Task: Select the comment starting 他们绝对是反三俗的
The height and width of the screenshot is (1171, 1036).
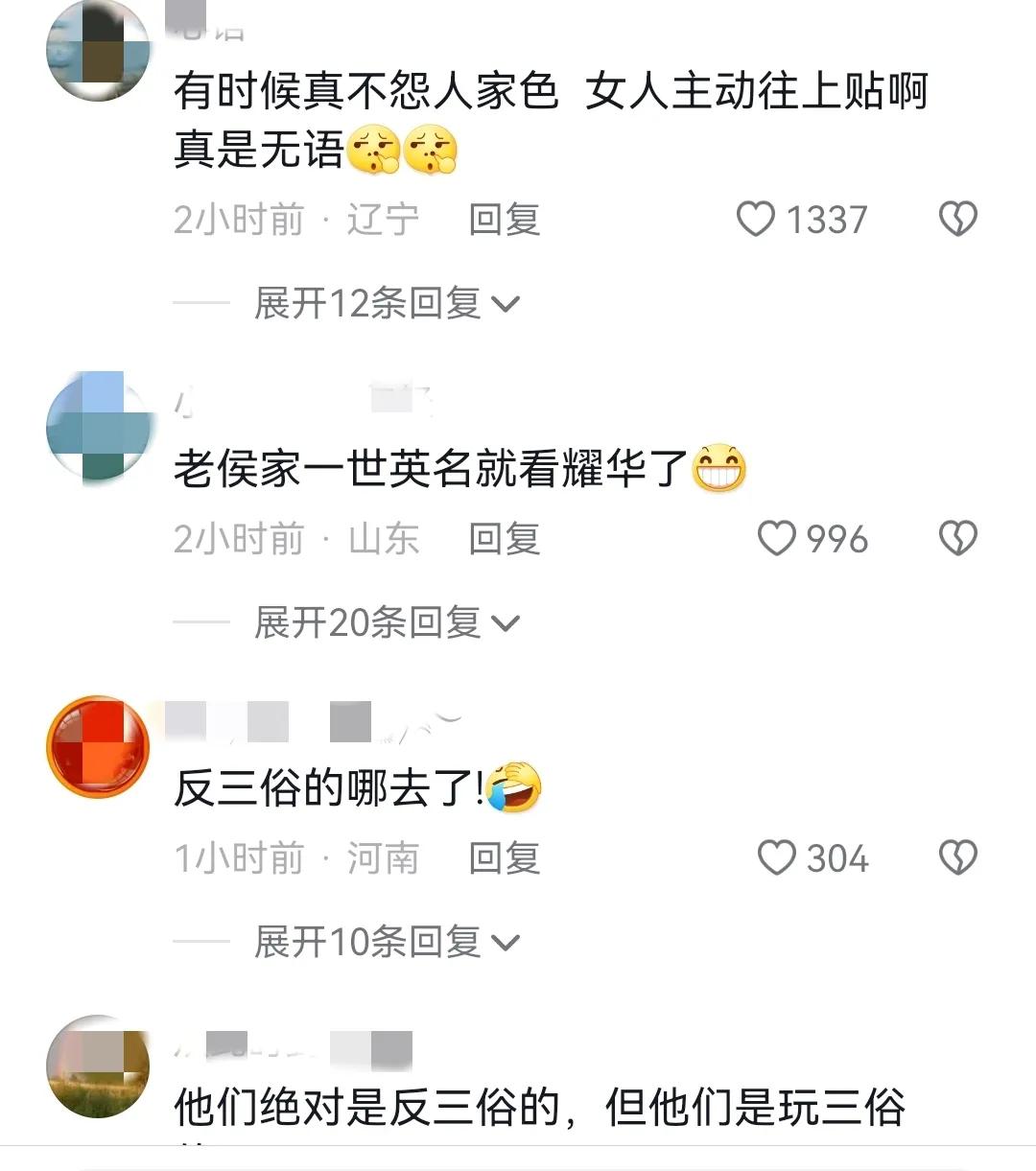Action: [540, 1110]
